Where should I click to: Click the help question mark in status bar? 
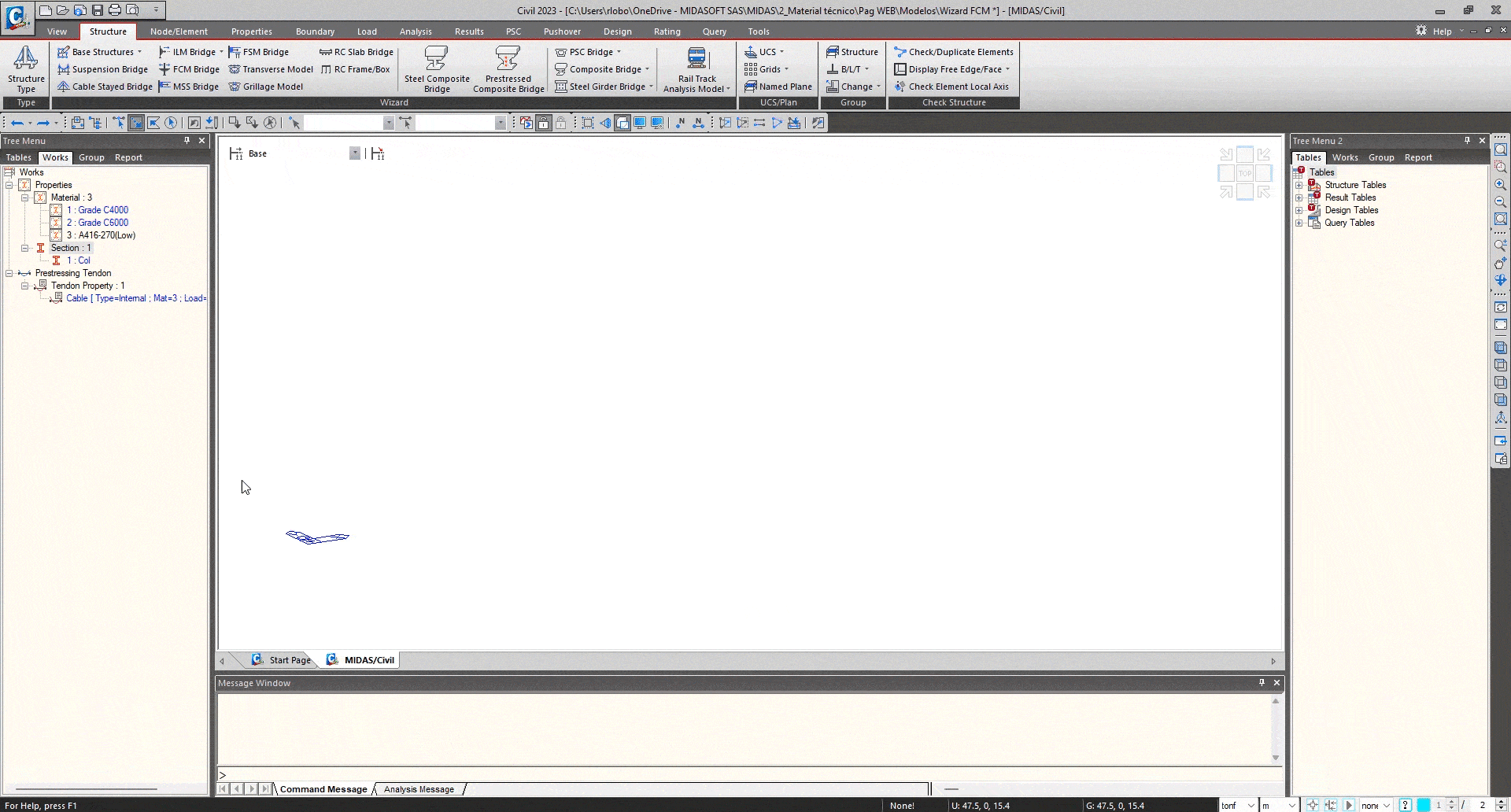pos(1406,805)
